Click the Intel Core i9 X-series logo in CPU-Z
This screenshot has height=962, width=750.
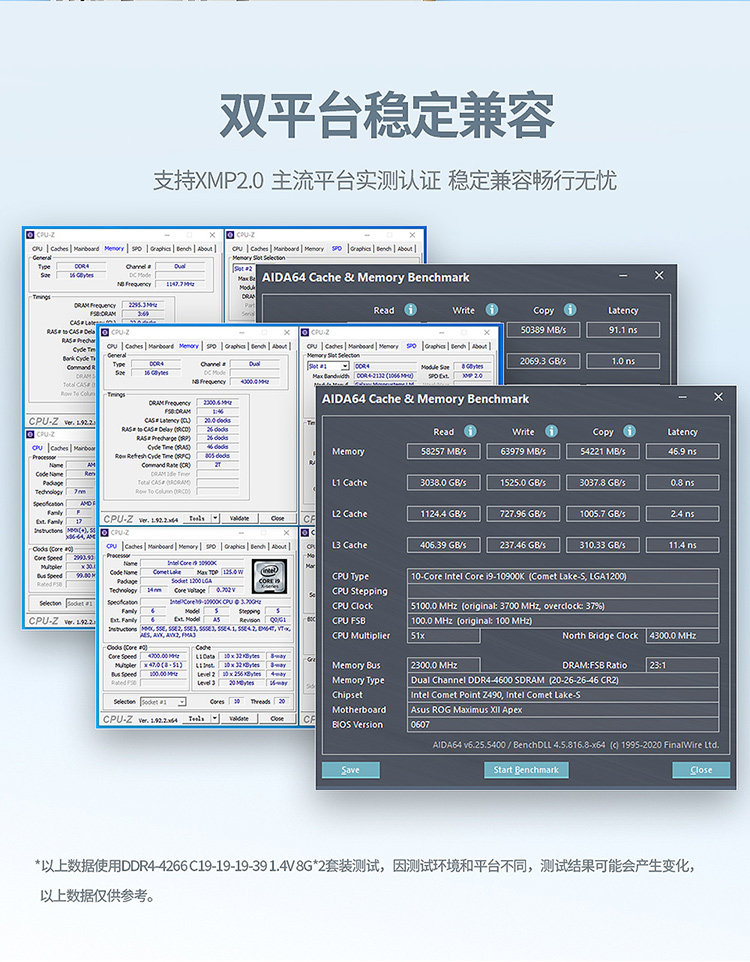point(269,575)
